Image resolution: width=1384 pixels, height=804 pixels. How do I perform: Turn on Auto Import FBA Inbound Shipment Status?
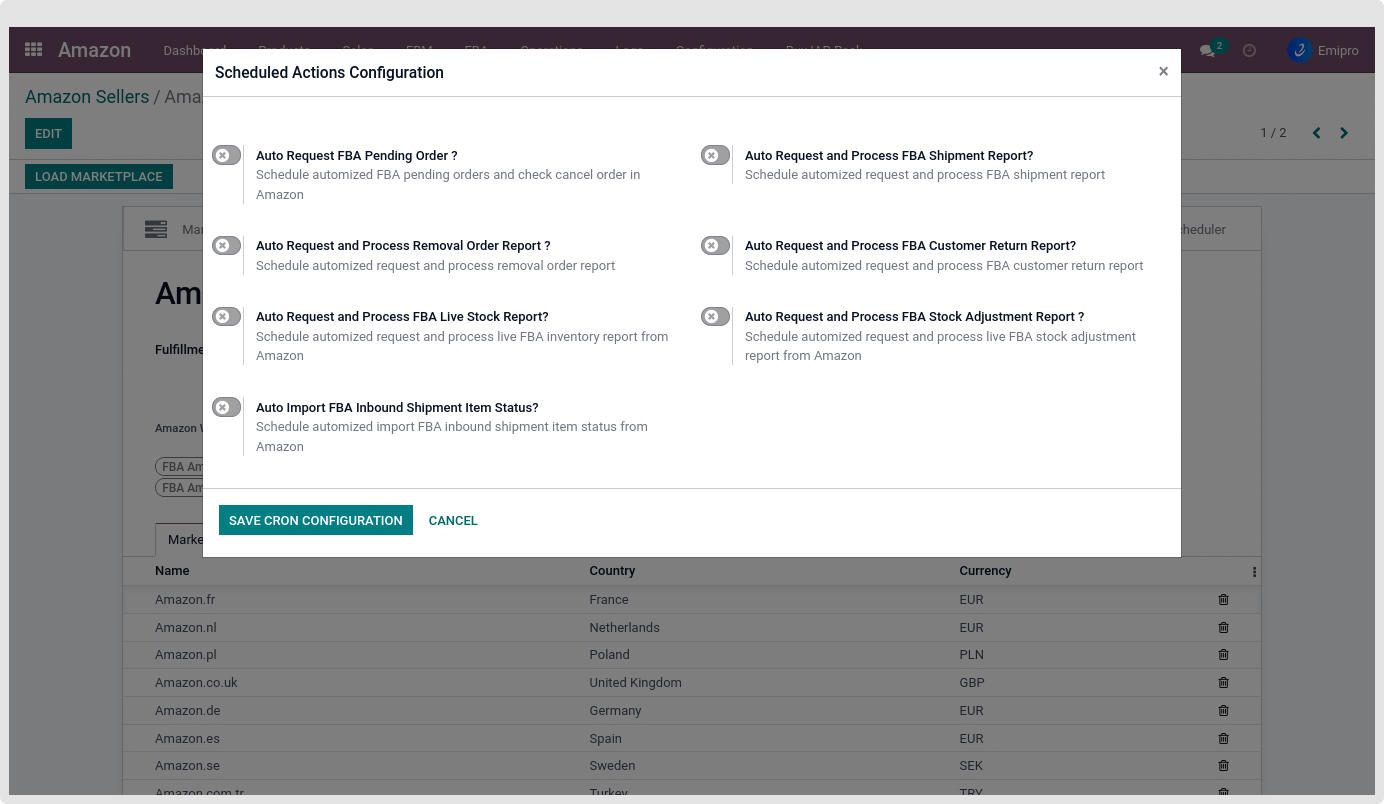click(226, 407)
